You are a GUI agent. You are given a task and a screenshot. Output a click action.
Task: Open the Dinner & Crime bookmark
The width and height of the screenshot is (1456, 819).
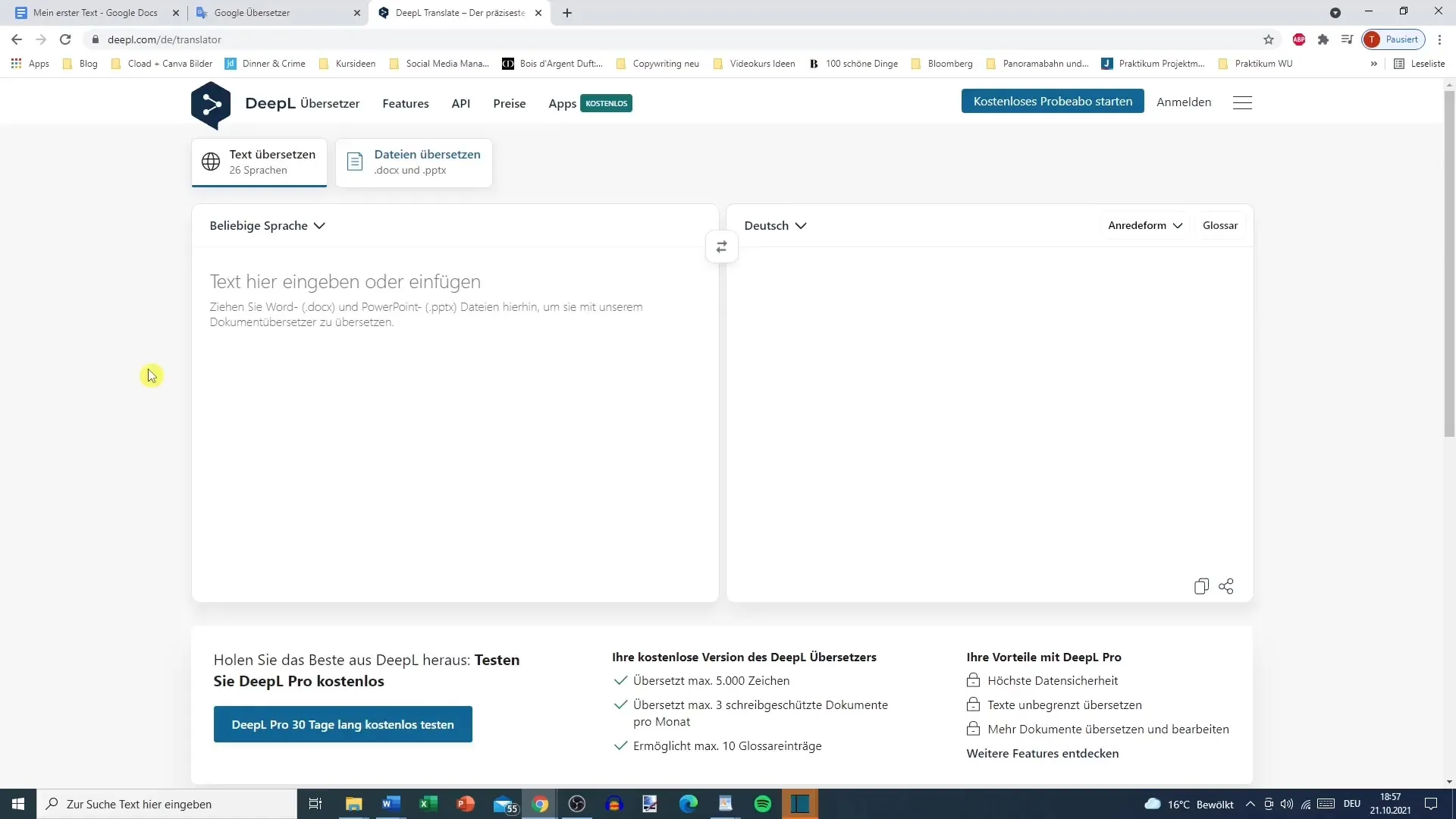pyautogui.click(x=265, y=64)
